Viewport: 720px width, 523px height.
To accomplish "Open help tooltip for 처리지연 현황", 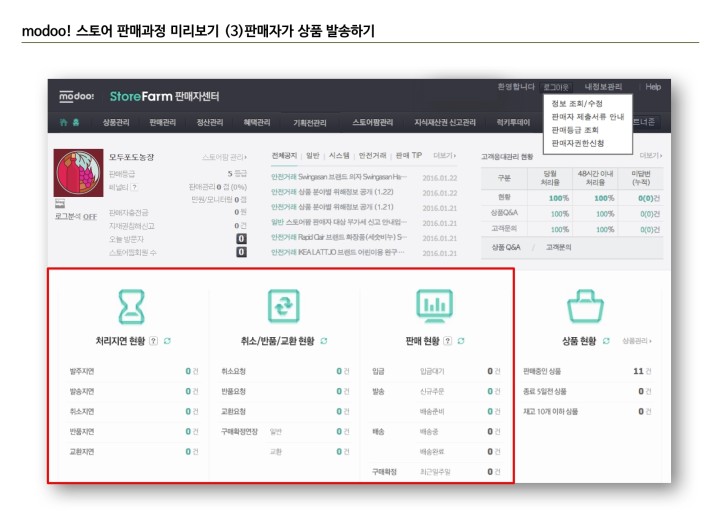I will point(154,341).
